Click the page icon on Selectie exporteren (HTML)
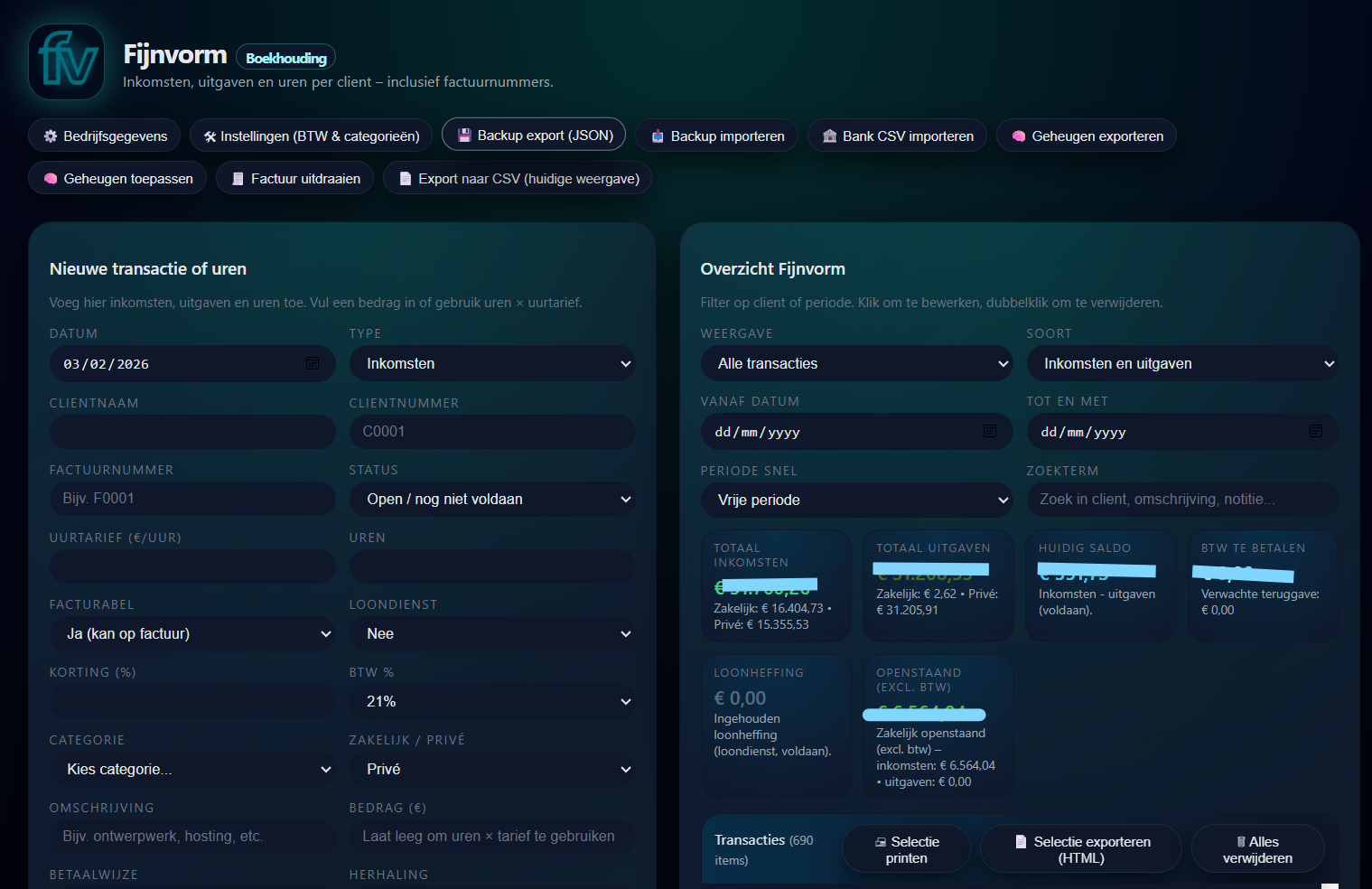Image resolution: width=1372 pixels, height=889 pixels. tap(1022, 842)
